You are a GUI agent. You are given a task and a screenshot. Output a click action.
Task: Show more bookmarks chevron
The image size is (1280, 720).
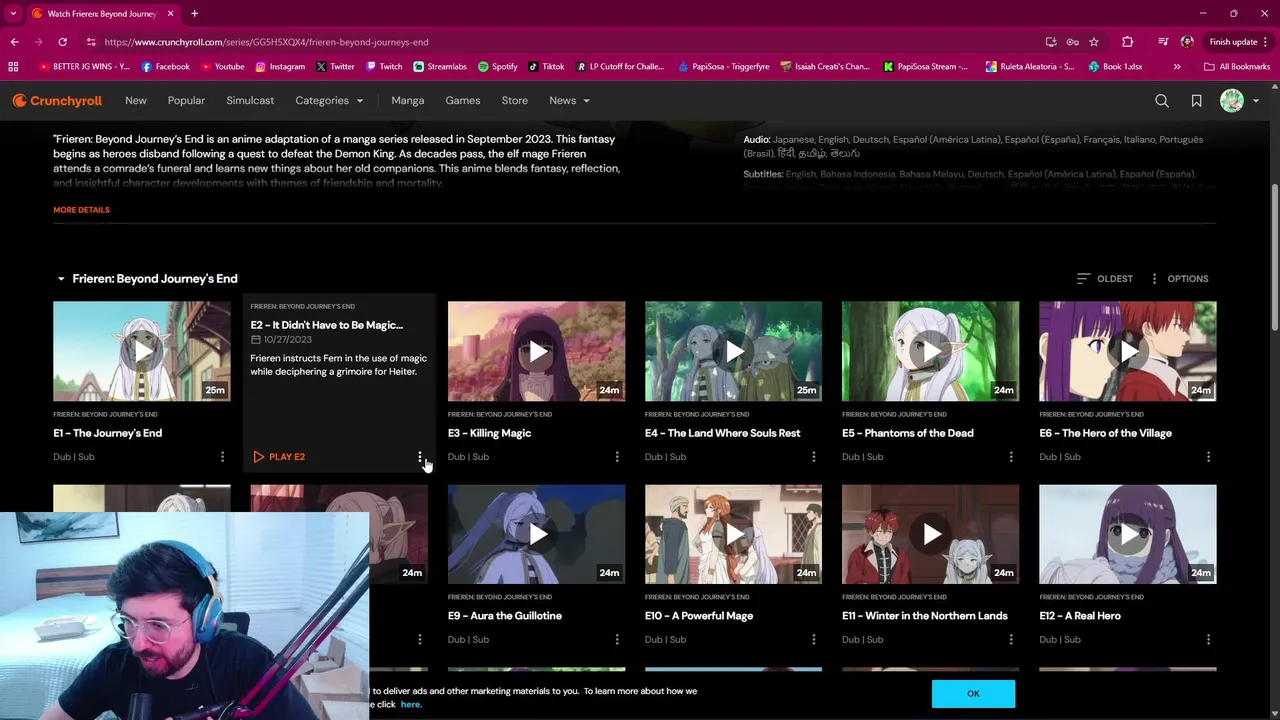[1177, 67]
